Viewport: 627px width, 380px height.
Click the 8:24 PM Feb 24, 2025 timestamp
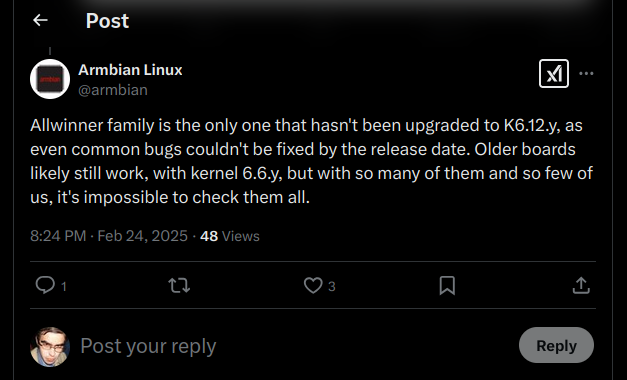(109, 236)
